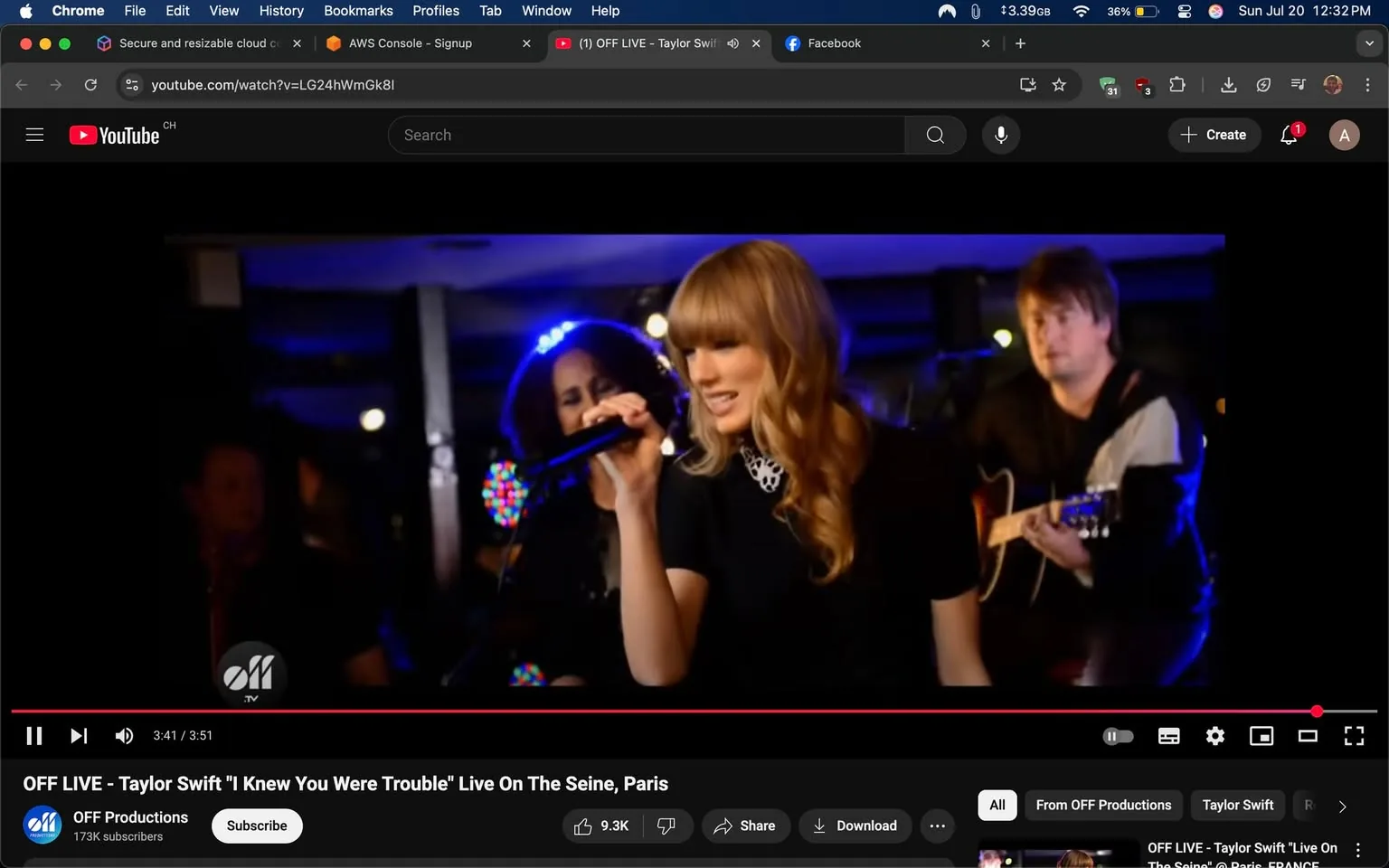Mute the video with the volume icon
This screenshot has height=868, width=1389.
click(x=124, y=735)
